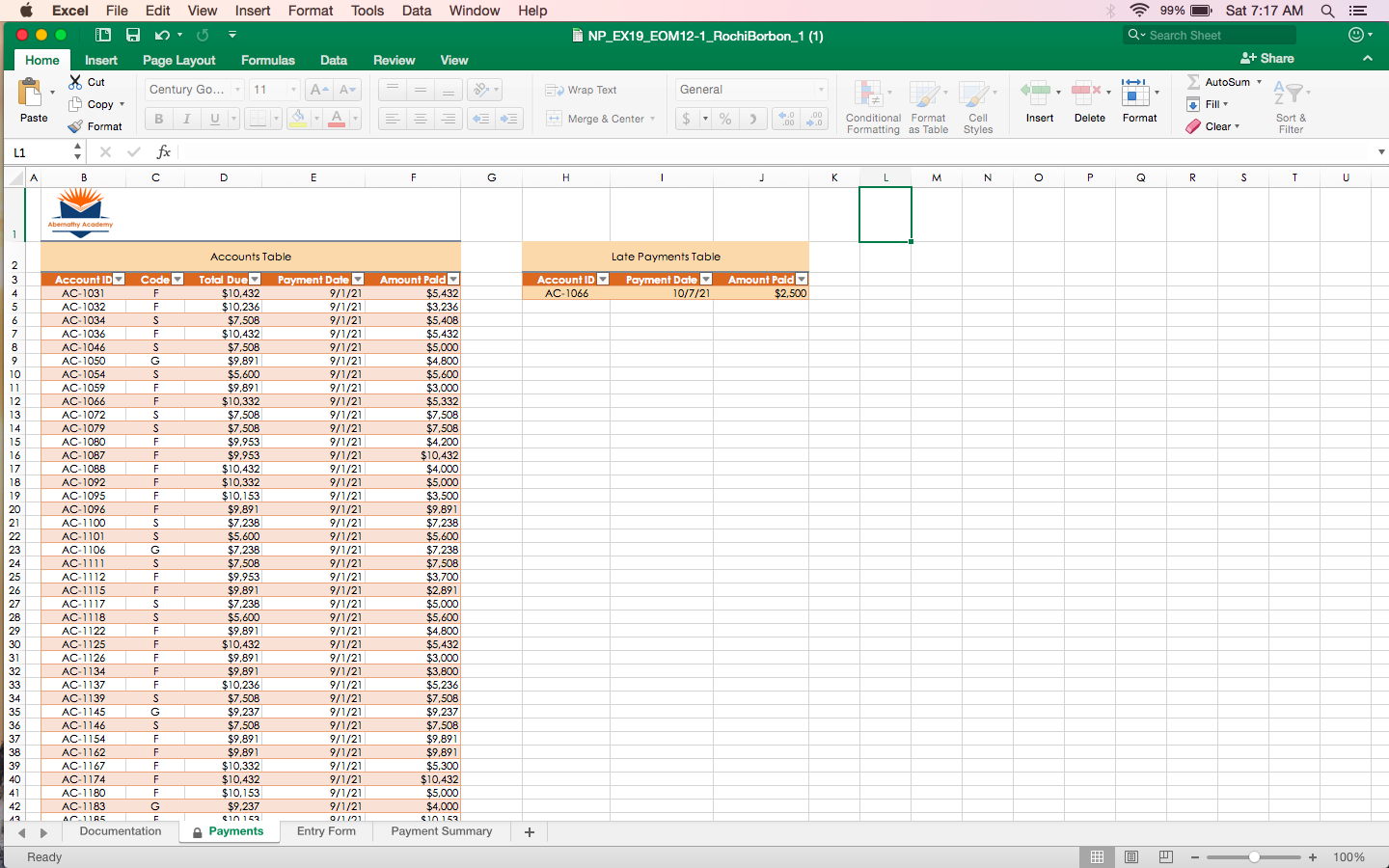The image size is (1389, 868).
Task: Click the Merge & Center button
Action: click(600, 119)
